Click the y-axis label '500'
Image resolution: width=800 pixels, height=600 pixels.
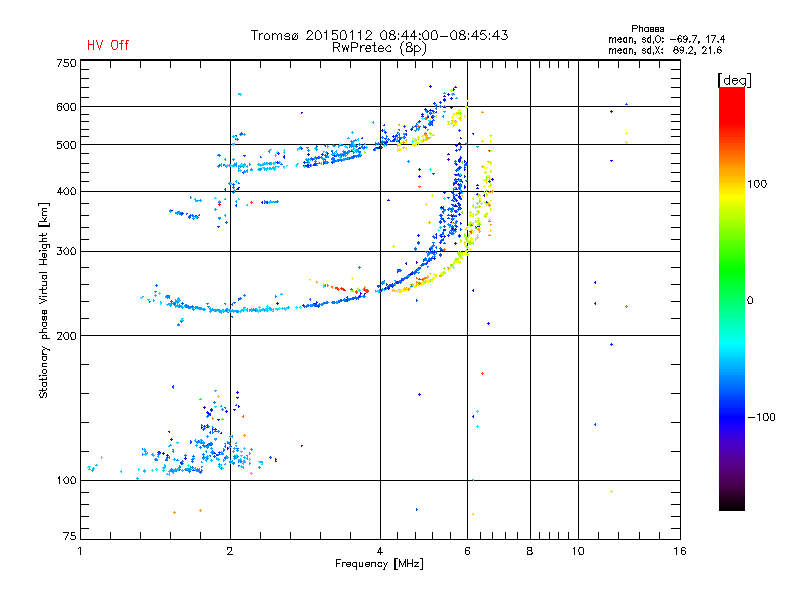click(x=66, y=145)
